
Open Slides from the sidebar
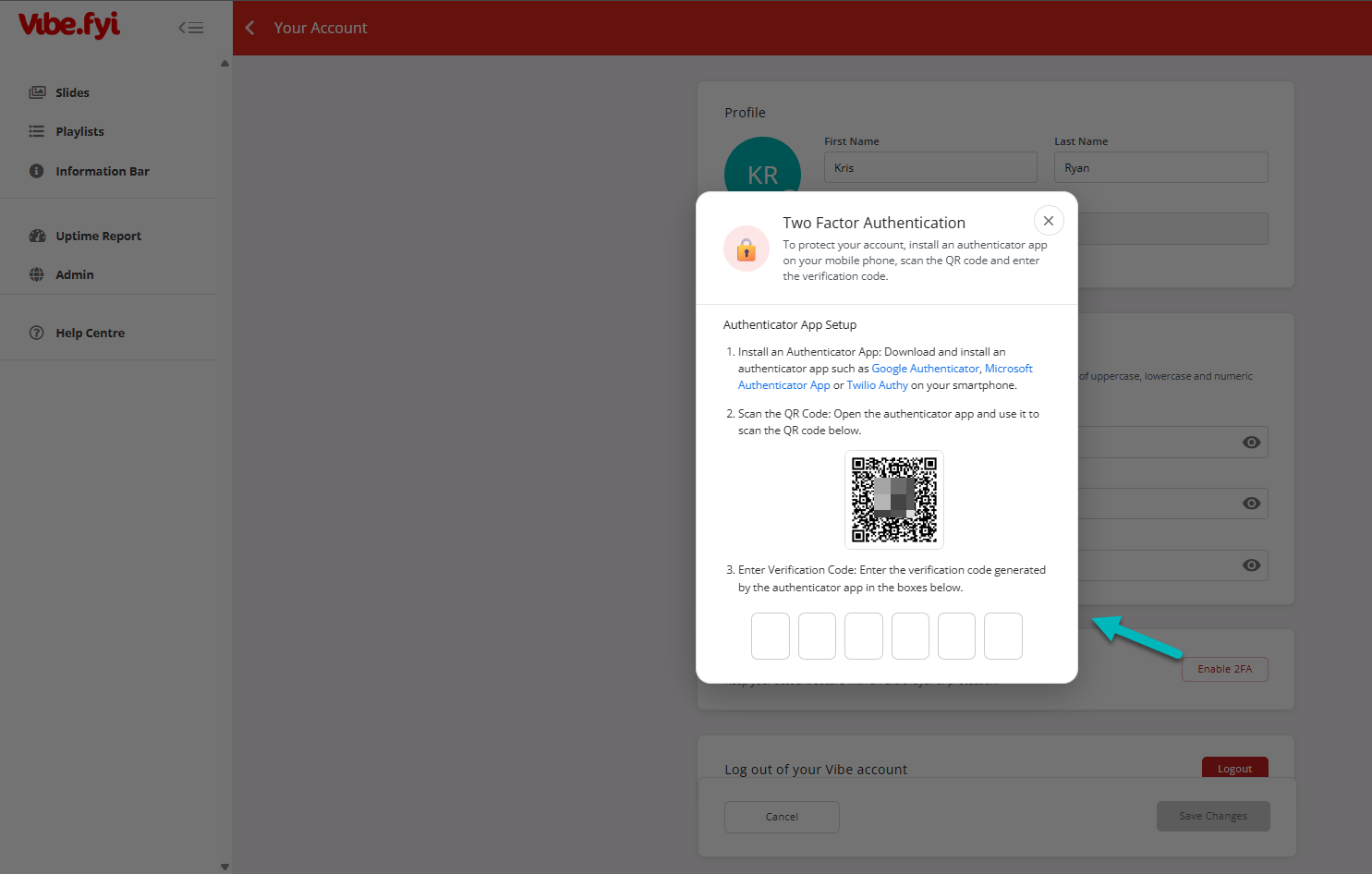tap(72, 92)
